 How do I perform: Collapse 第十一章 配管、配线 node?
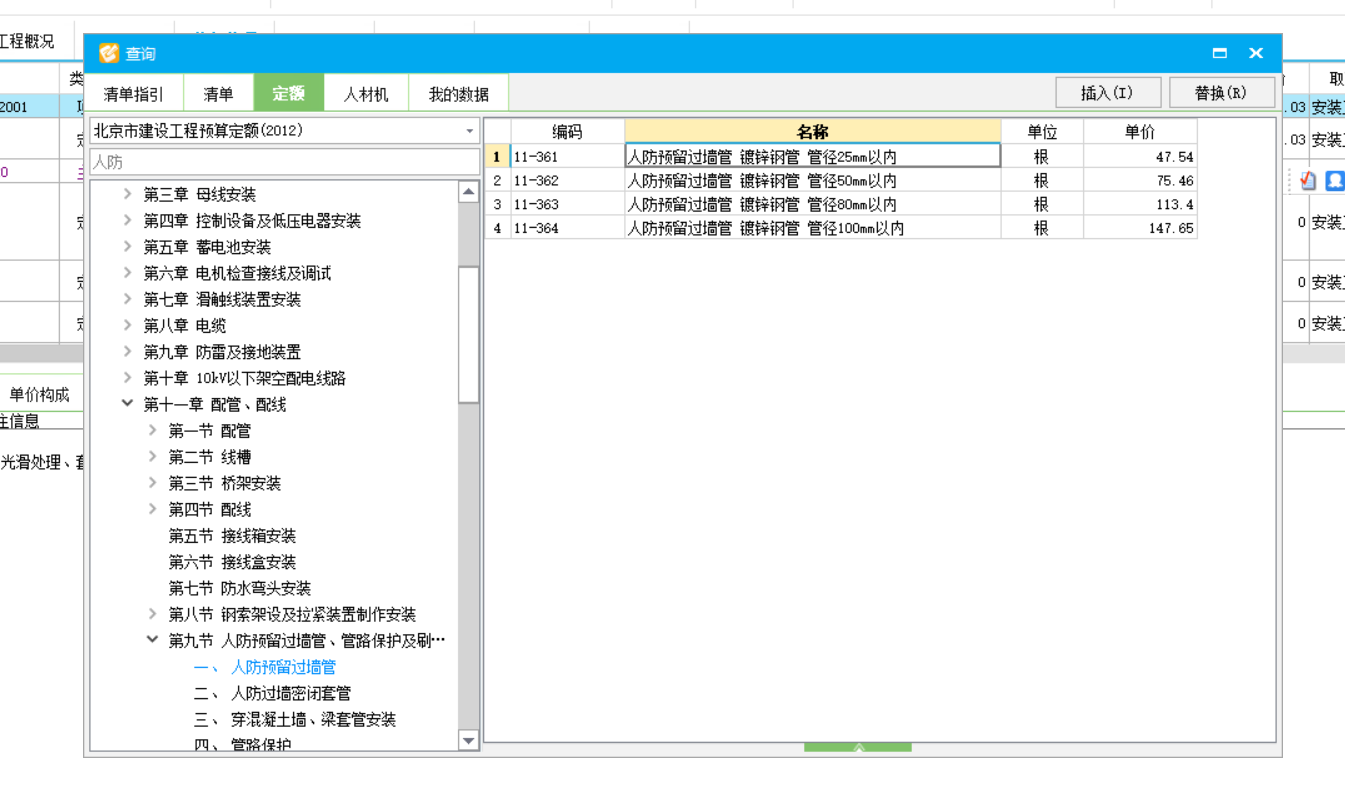127,404
